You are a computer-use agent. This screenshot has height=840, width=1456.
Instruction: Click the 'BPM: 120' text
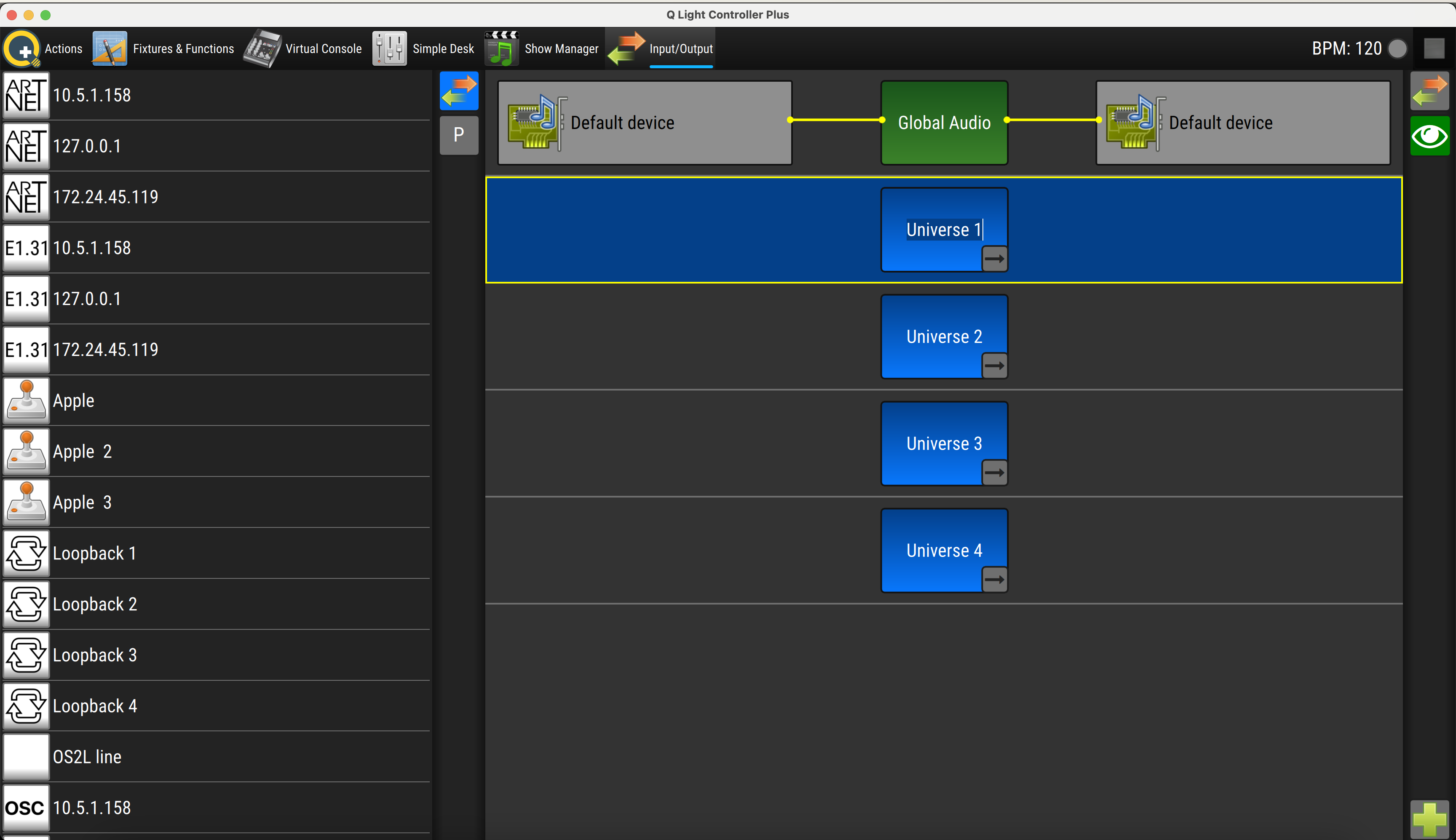click(x=1346, y=48)
